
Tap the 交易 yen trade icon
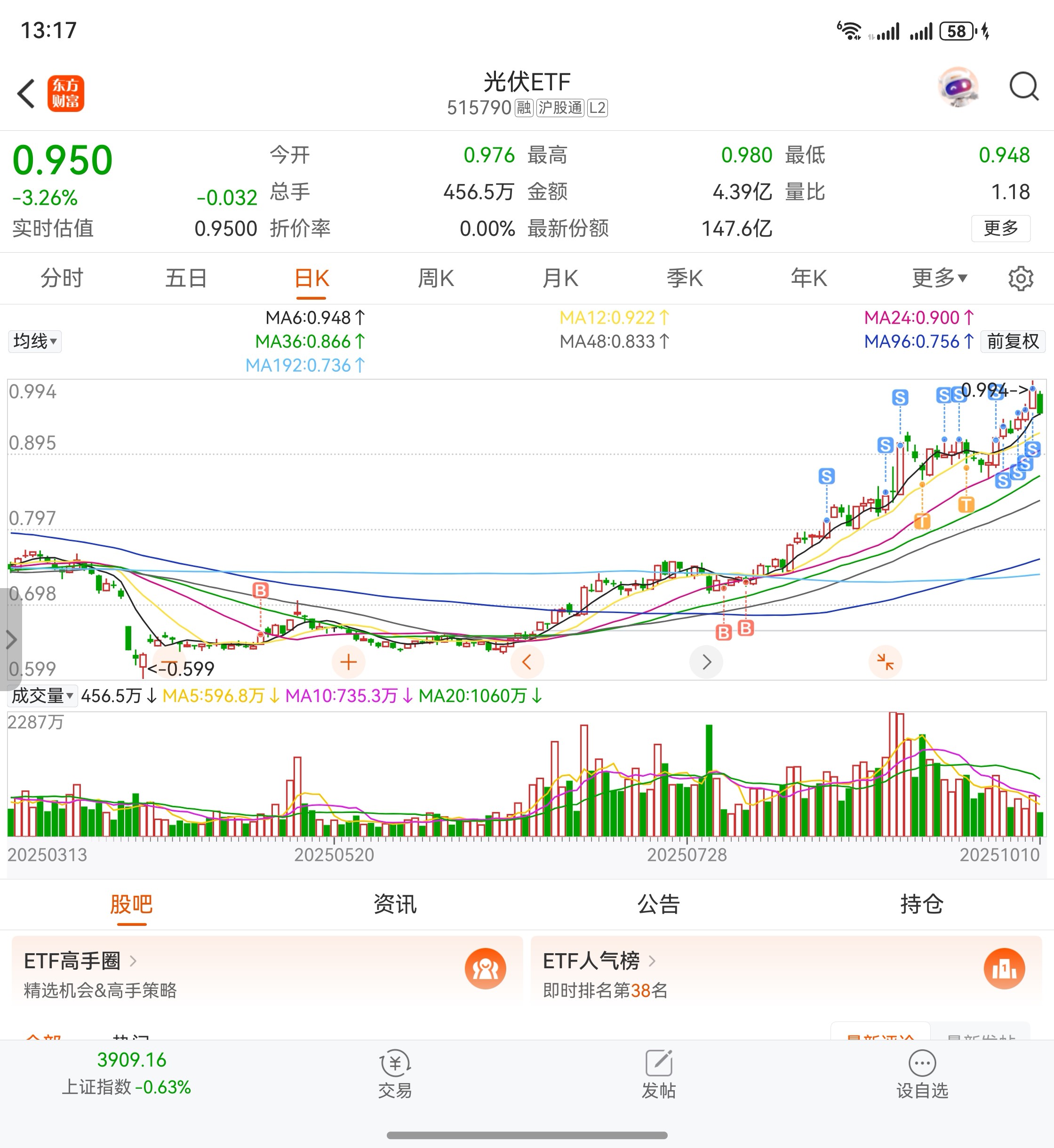click(395, 1064)
